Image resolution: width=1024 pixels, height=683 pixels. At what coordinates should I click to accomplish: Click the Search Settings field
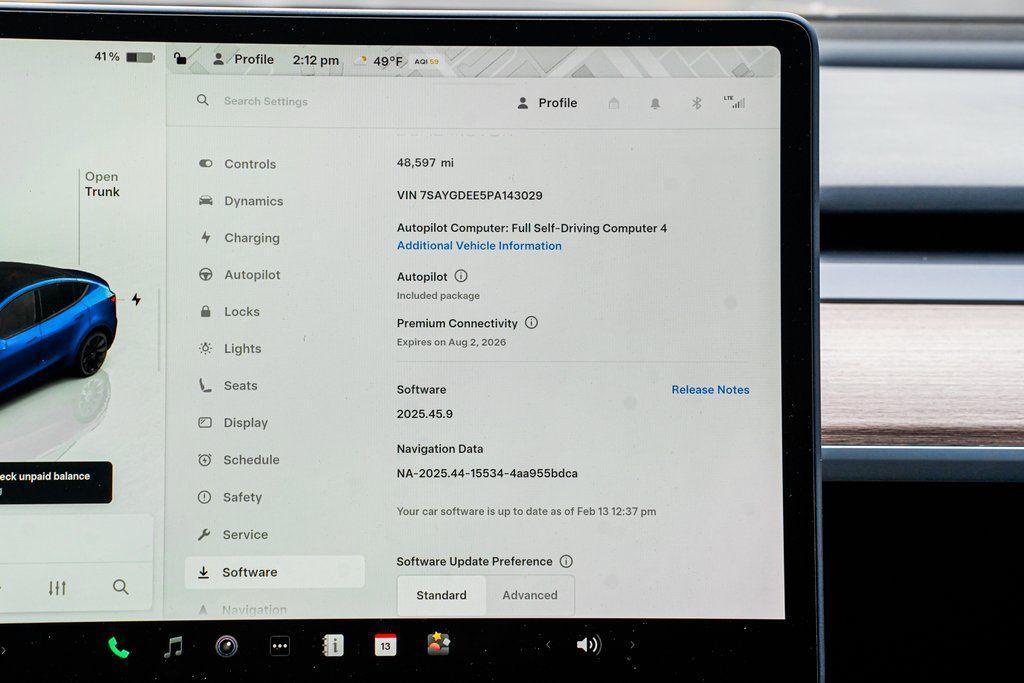[x=265, y=101]
